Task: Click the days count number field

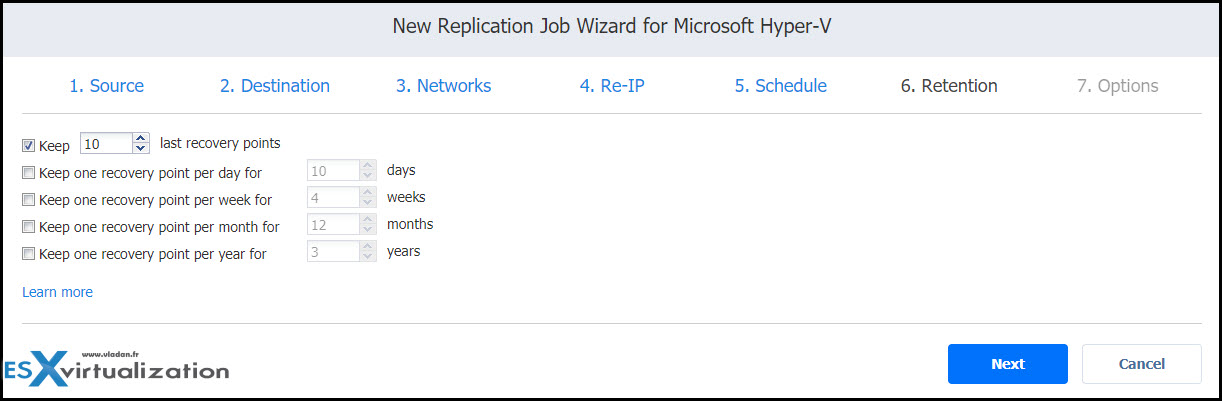Action: click(334, 170)
